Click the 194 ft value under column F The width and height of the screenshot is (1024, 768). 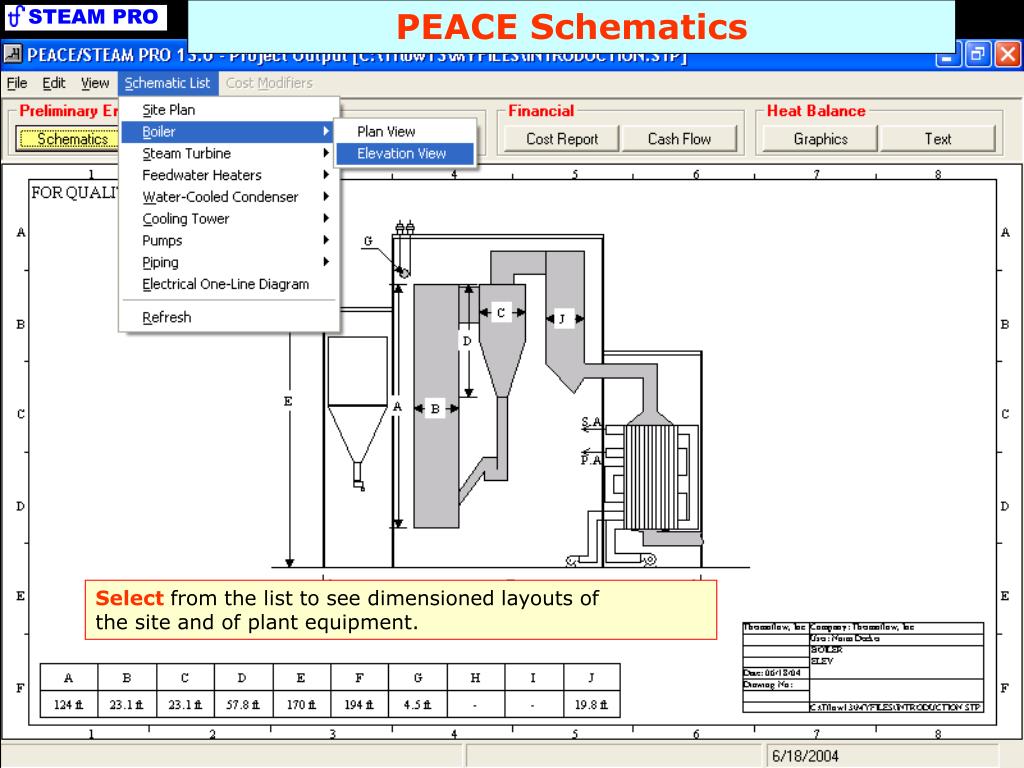[x=359, y=705]
